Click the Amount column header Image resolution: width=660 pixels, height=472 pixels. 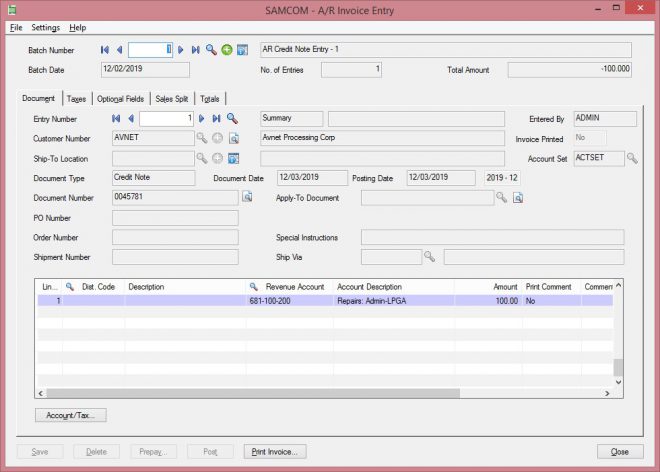[487, 287]
